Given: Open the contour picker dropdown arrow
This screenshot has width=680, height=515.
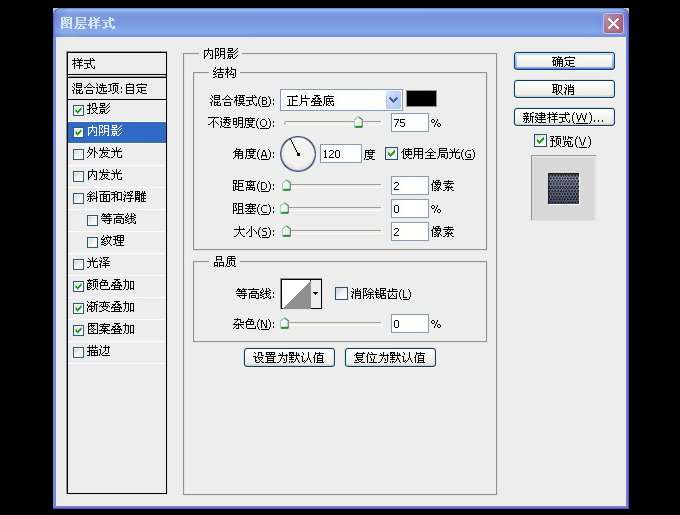Looking at the screenshot, I should pyautogui.click(x=317, y=293).
